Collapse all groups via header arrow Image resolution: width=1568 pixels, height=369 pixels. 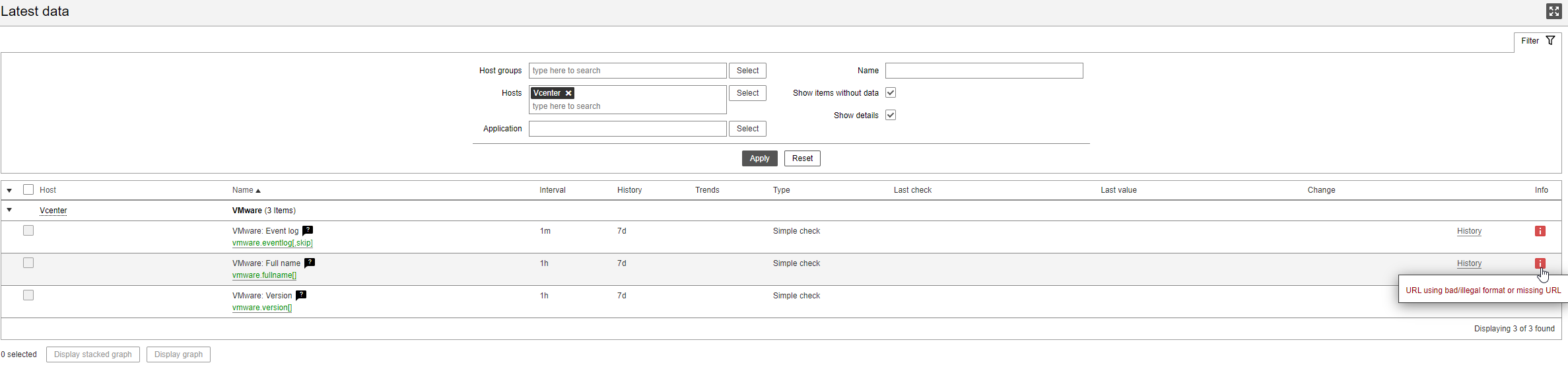click(x=9, y=190)
